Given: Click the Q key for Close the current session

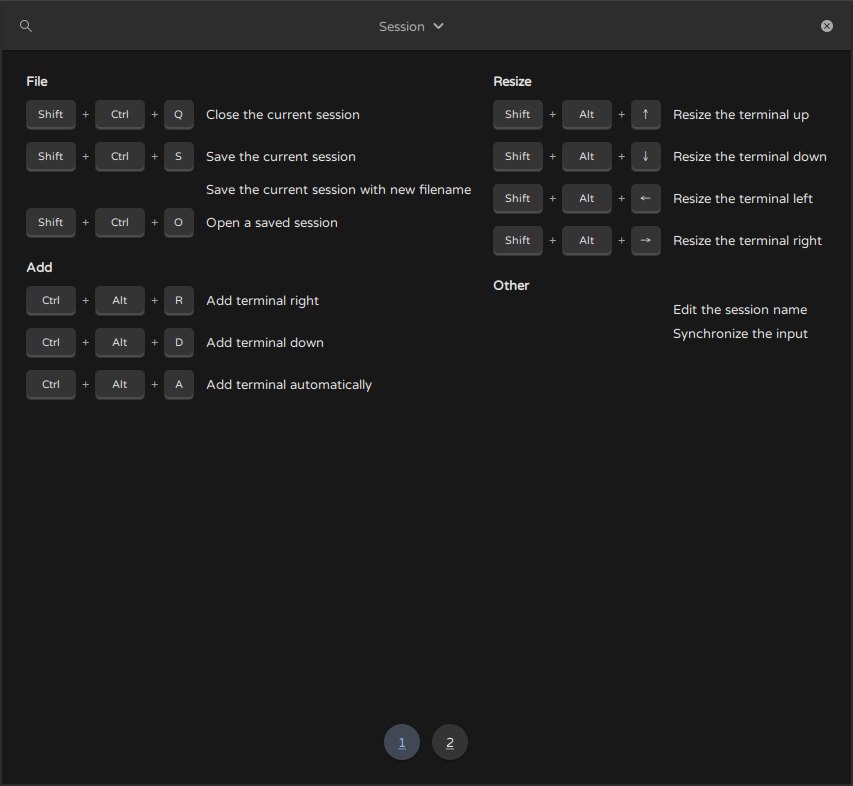Looking at the screenshot, I should tap(178, 114).
